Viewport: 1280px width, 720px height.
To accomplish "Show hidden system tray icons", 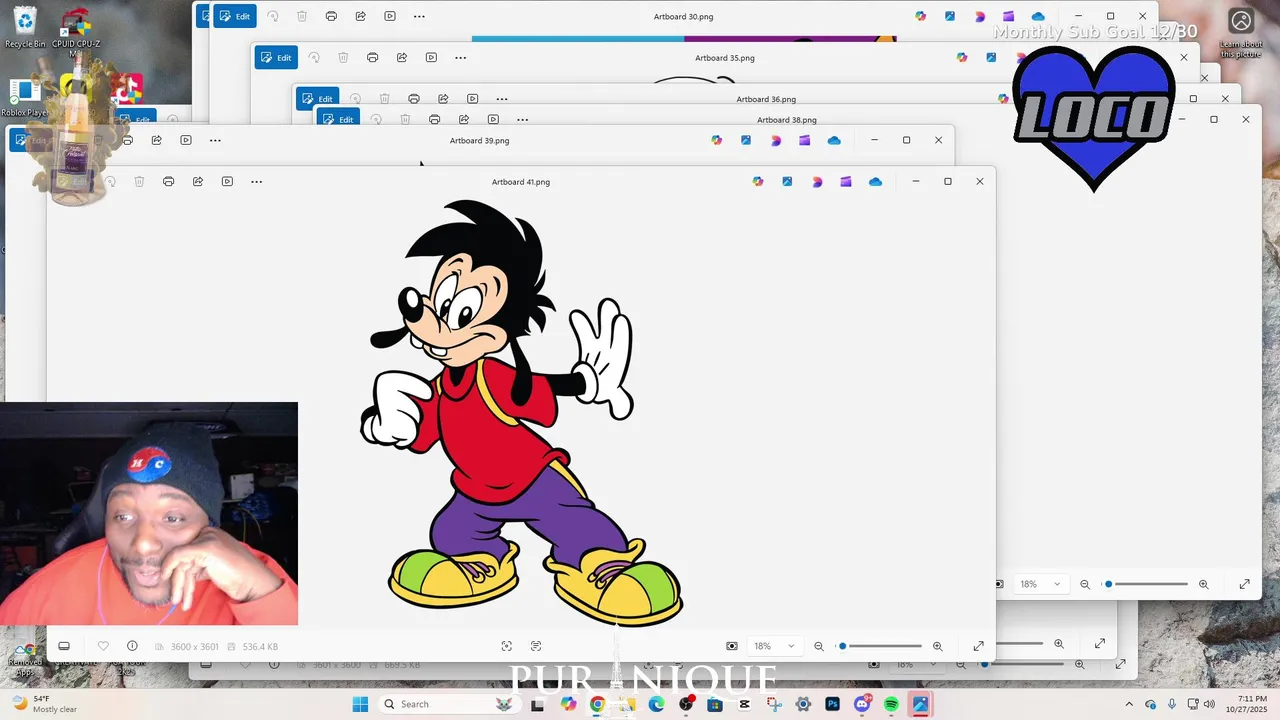I will pyautogui.click(x=1129, y=704).
